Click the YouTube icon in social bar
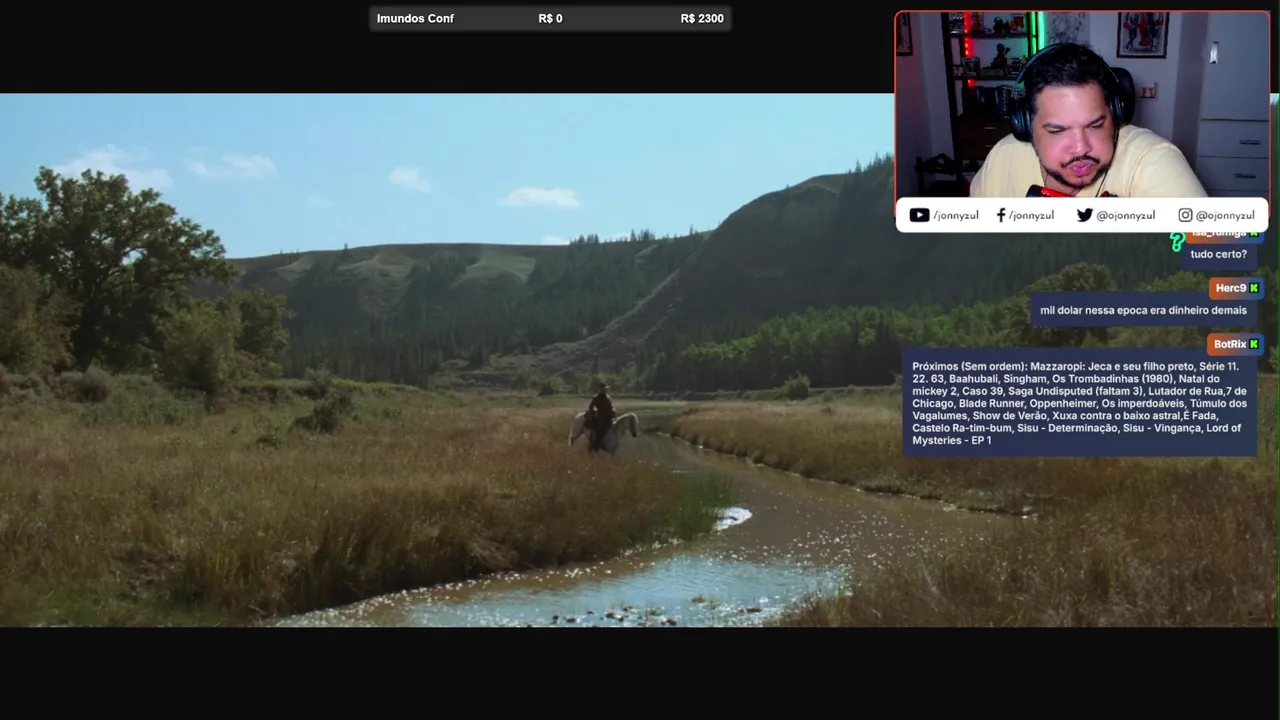Image resolution: width=1280 pixels, height=720 pixels. 919,215
